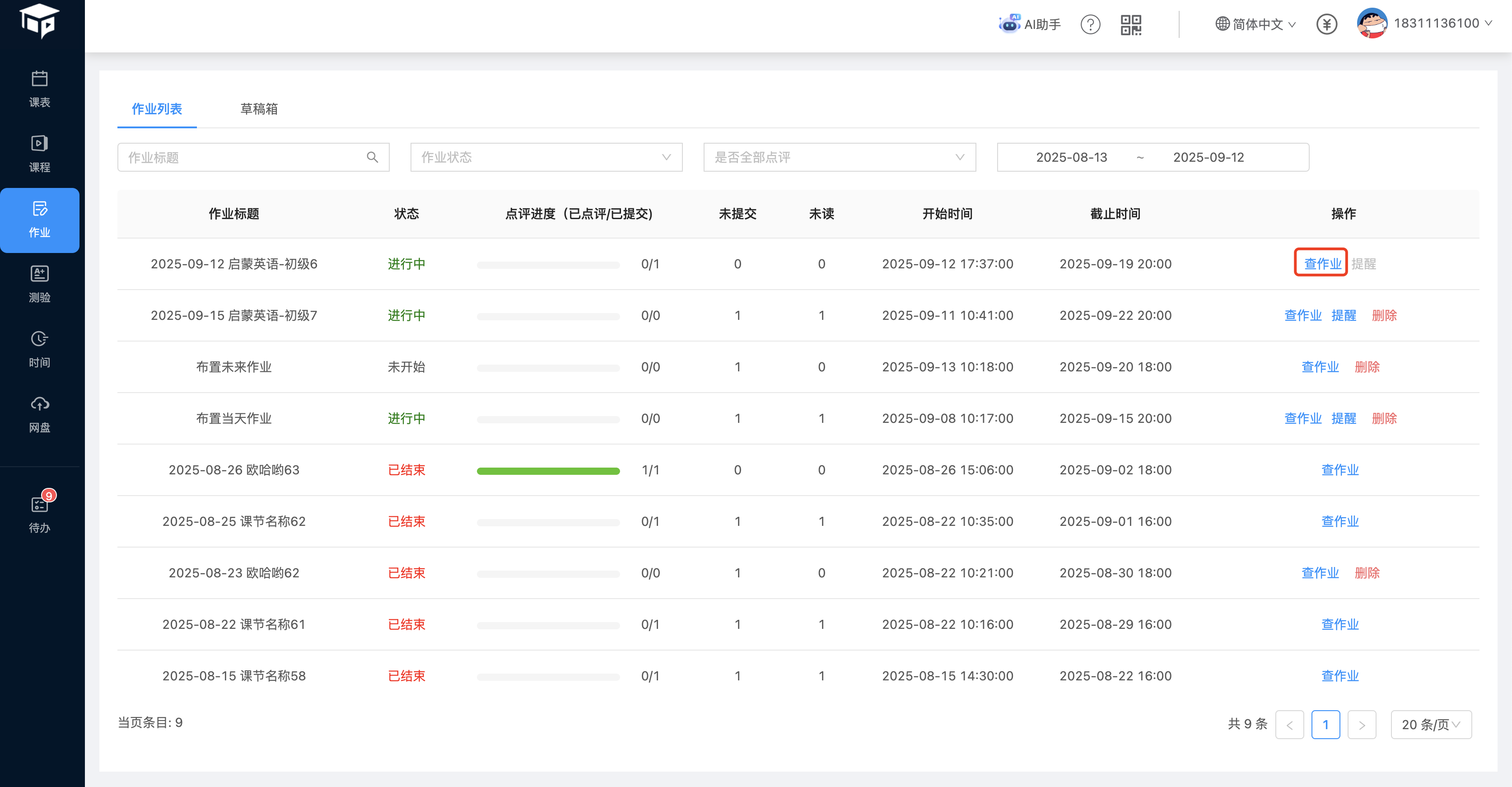
Task: Click the help question mark icon
Action: point(1090,25)
